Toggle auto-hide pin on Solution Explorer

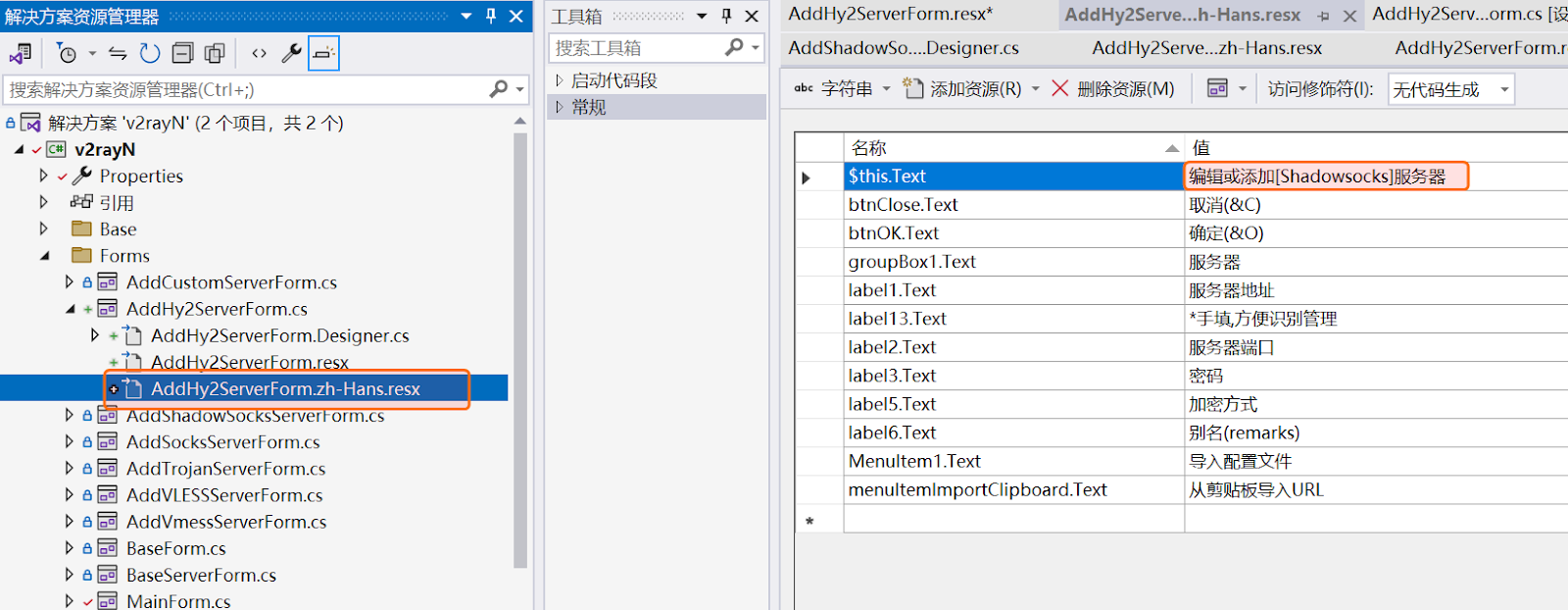coord(491,16)
